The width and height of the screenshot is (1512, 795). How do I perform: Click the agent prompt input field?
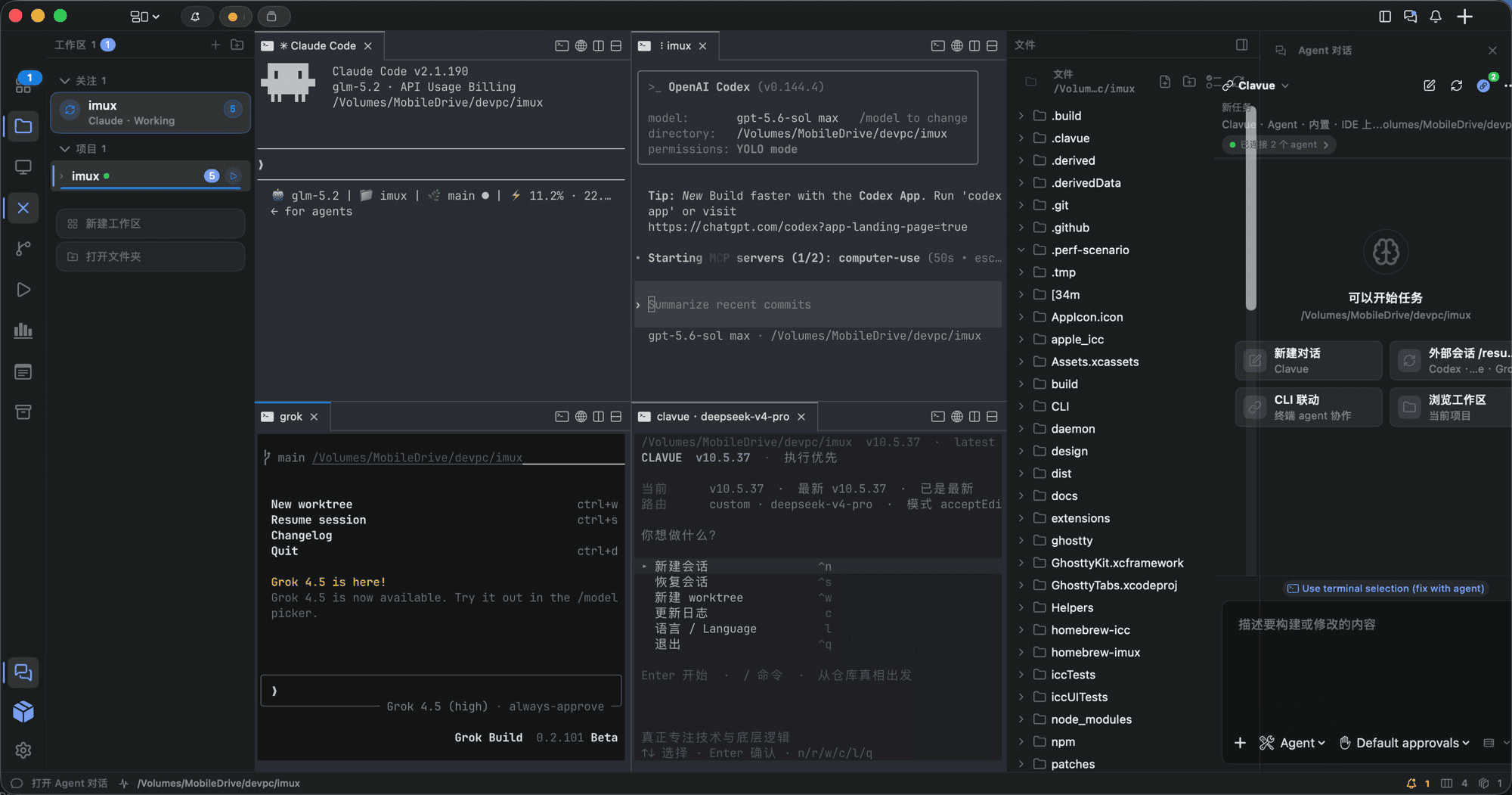point(1367,666)
